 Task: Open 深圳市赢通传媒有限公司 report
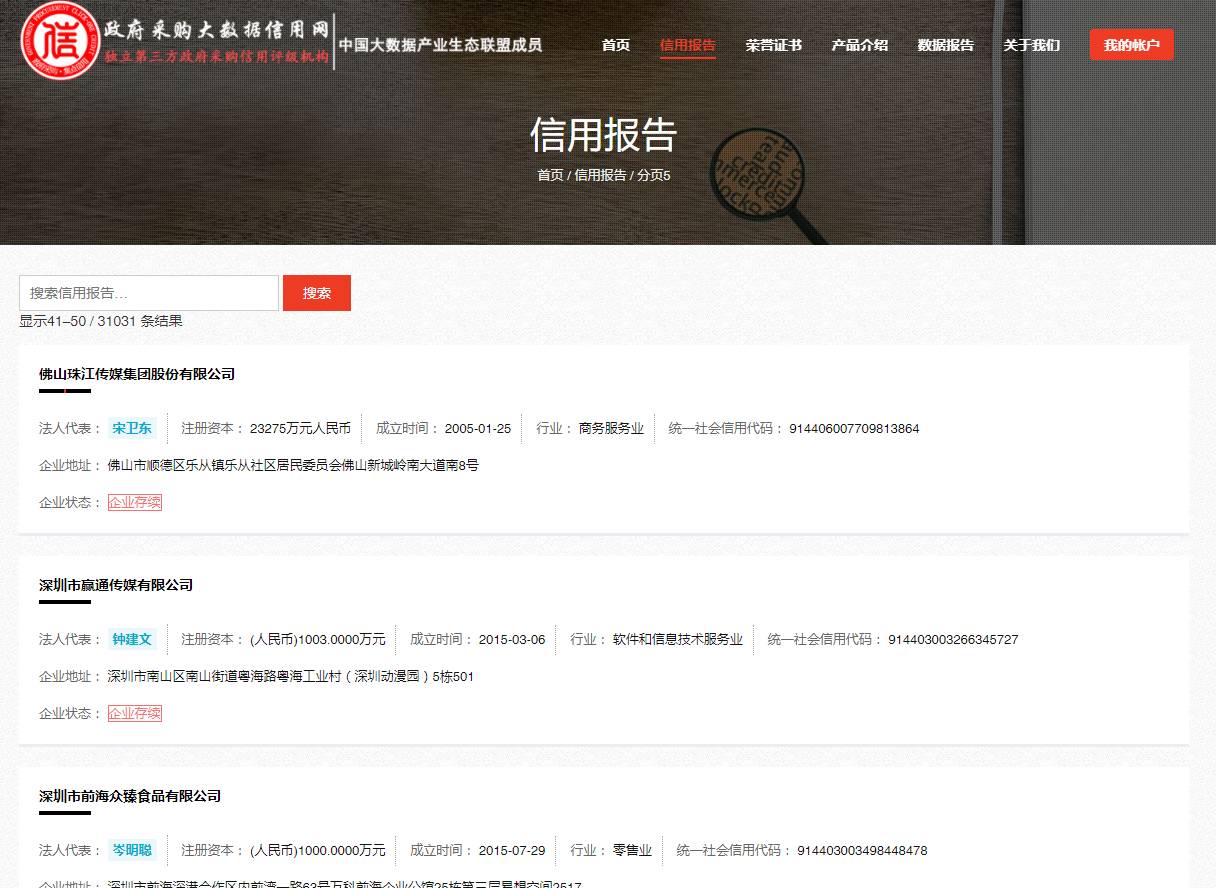click(x=116, y=585)
